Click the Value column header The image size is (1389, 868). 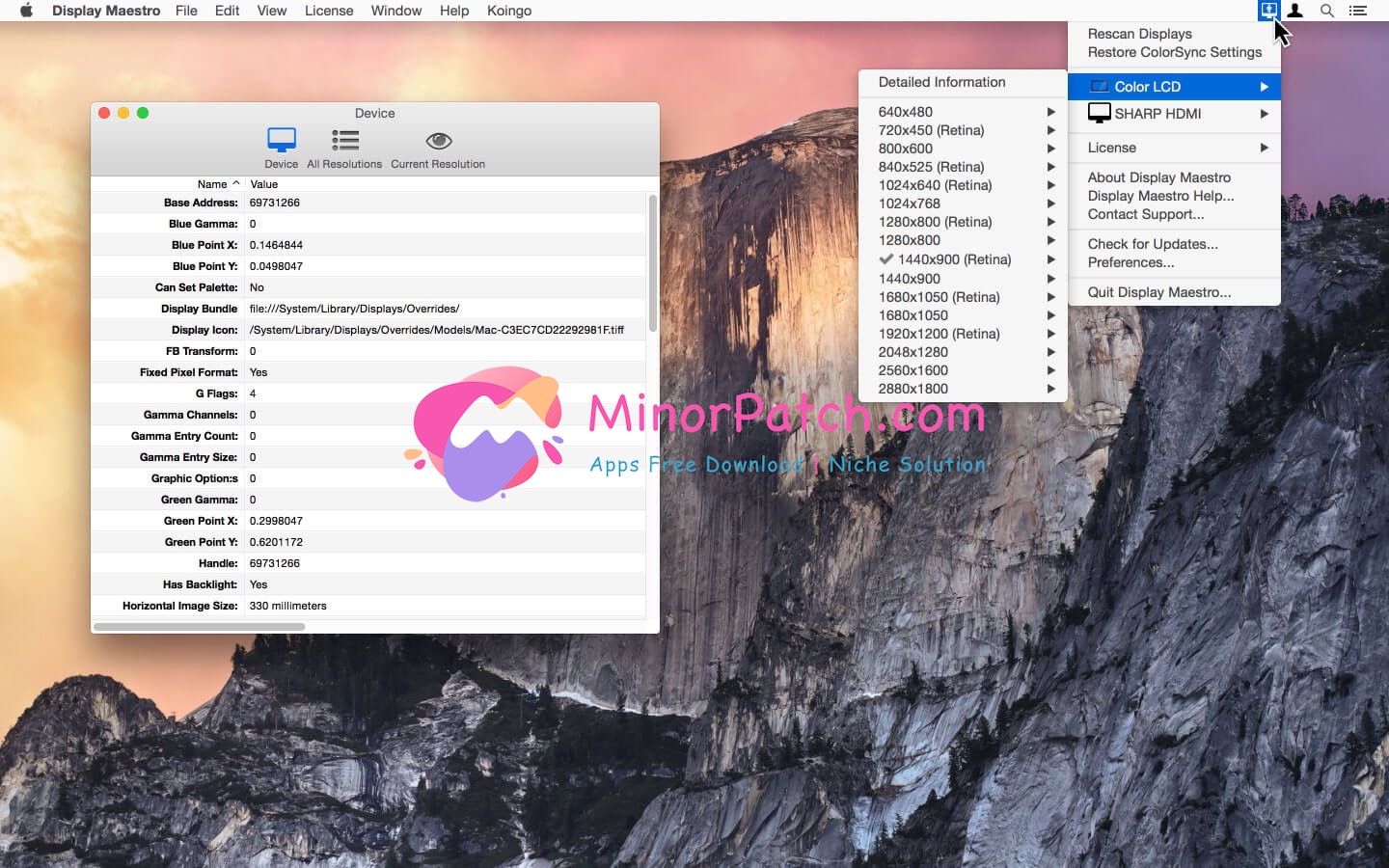(445, 184)
